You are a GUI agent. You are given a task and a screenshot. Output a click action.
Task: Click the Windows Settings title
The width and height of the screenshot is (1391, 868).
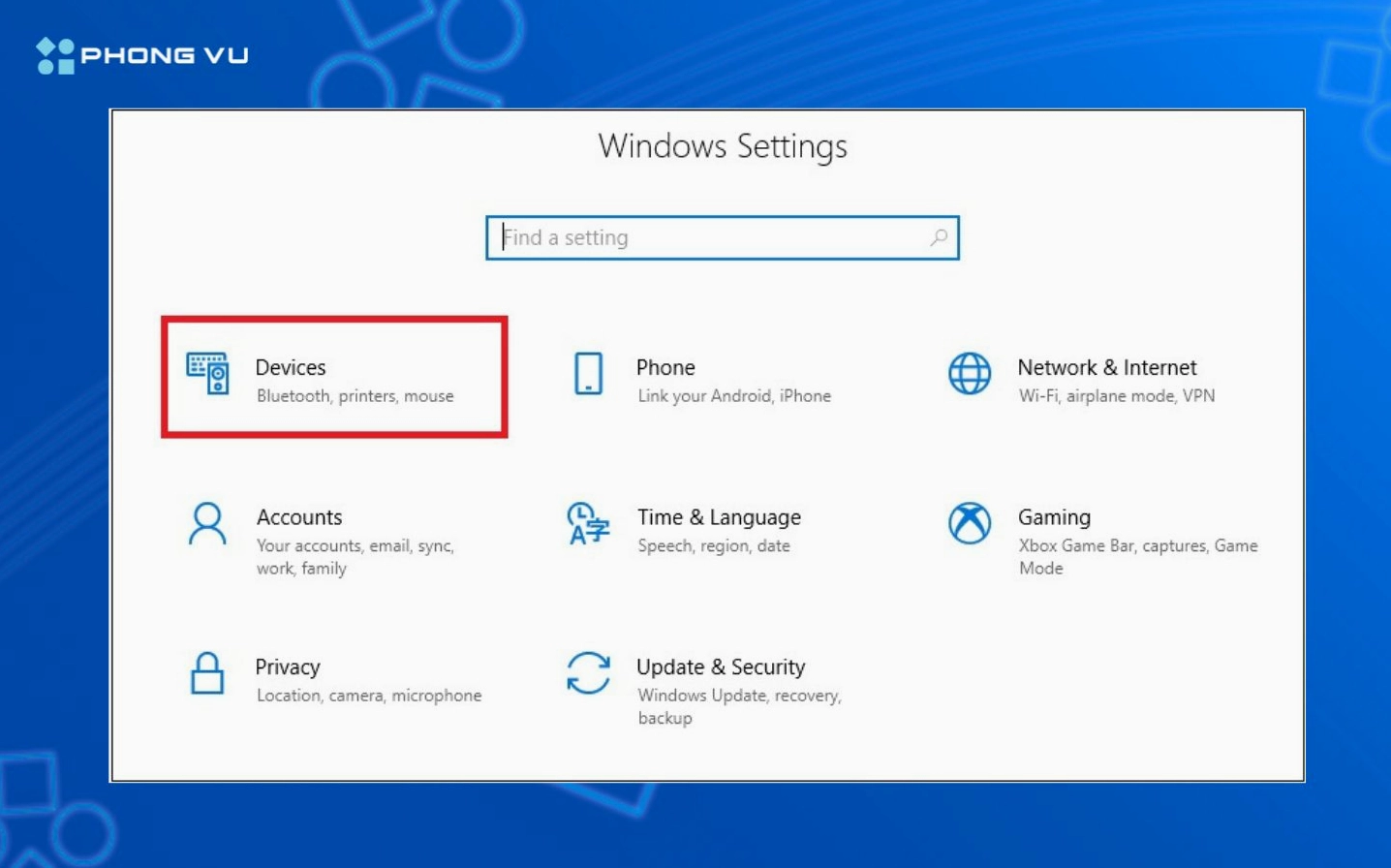723,146
